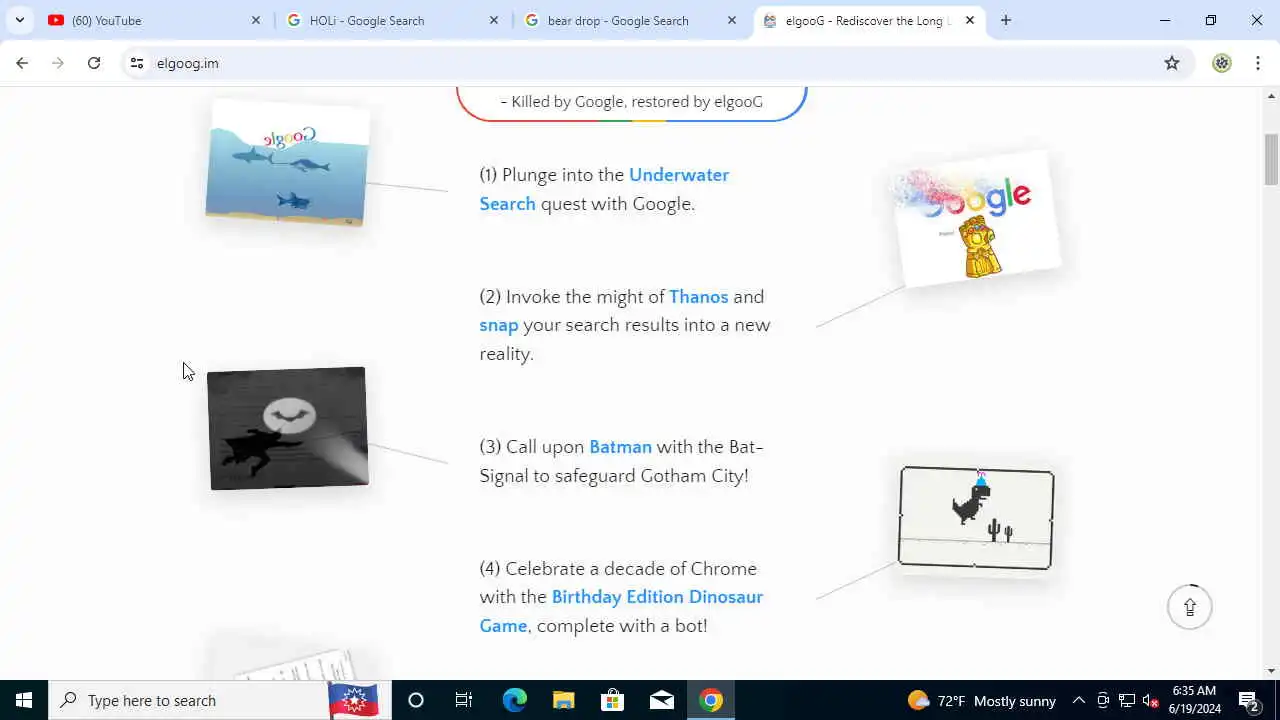Click the dinosaur game thumbnail
This screenshot has width=1280, height=720.
coord(976,518)
